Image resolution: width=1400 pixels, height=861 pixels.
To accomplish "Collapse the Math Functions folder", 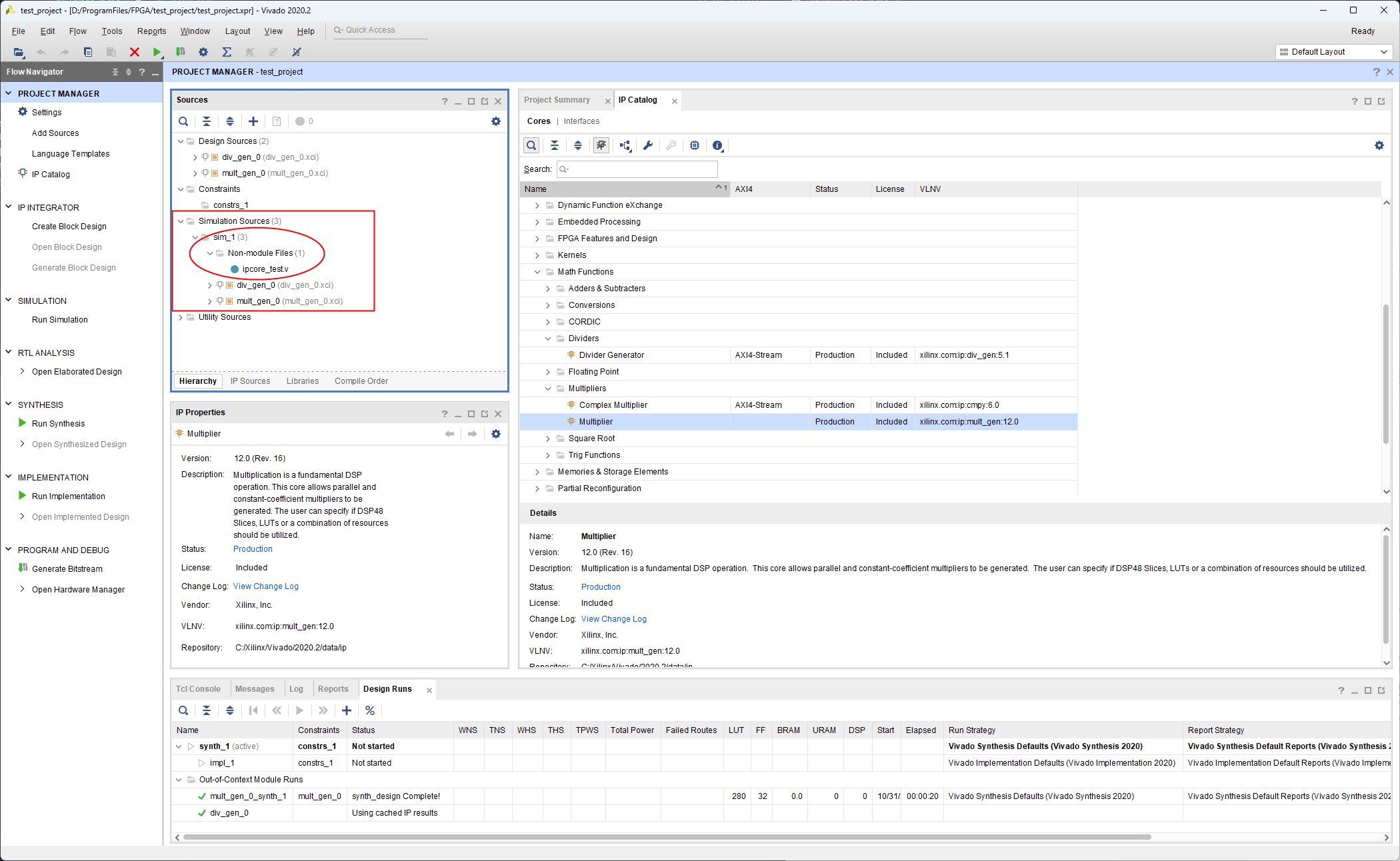I will 537,272.
